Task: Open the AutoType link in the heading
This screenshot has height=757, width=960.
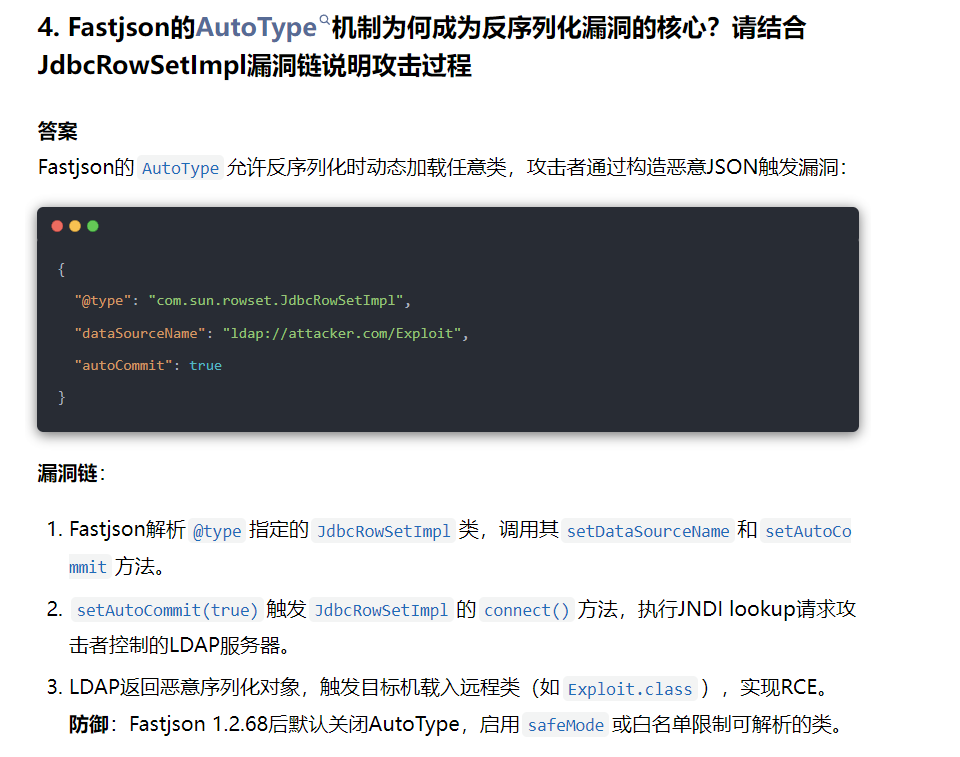Action: (256, 28)
